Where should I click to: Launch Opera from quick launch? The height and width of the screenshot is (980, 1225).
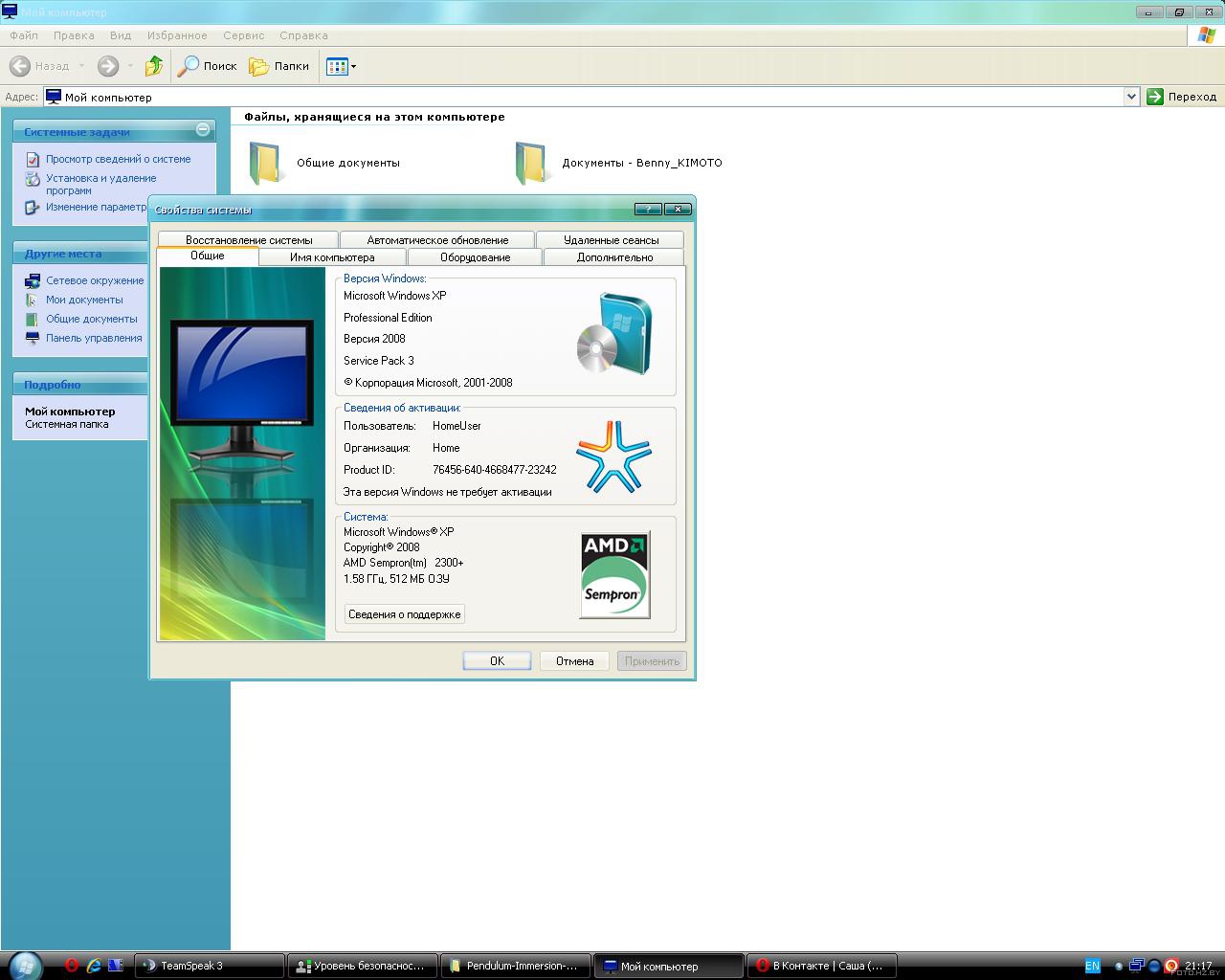71,966
